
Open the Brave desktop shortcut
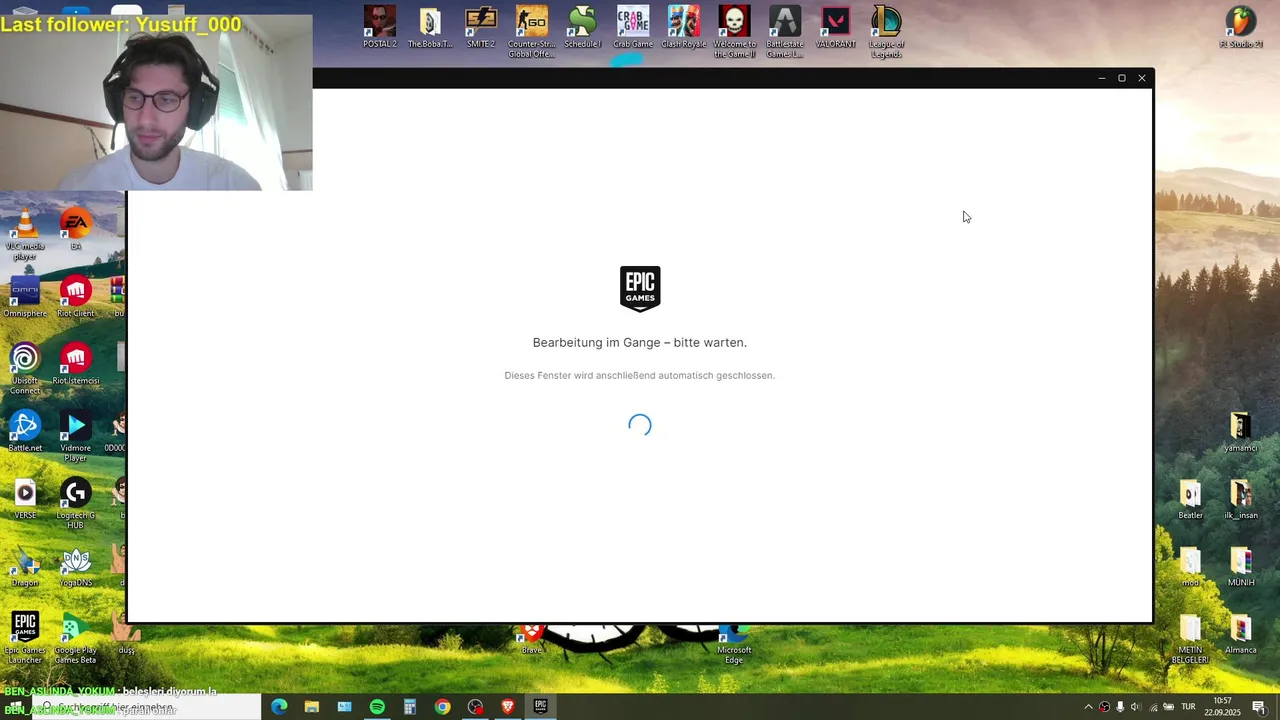[x=531, y=638]
